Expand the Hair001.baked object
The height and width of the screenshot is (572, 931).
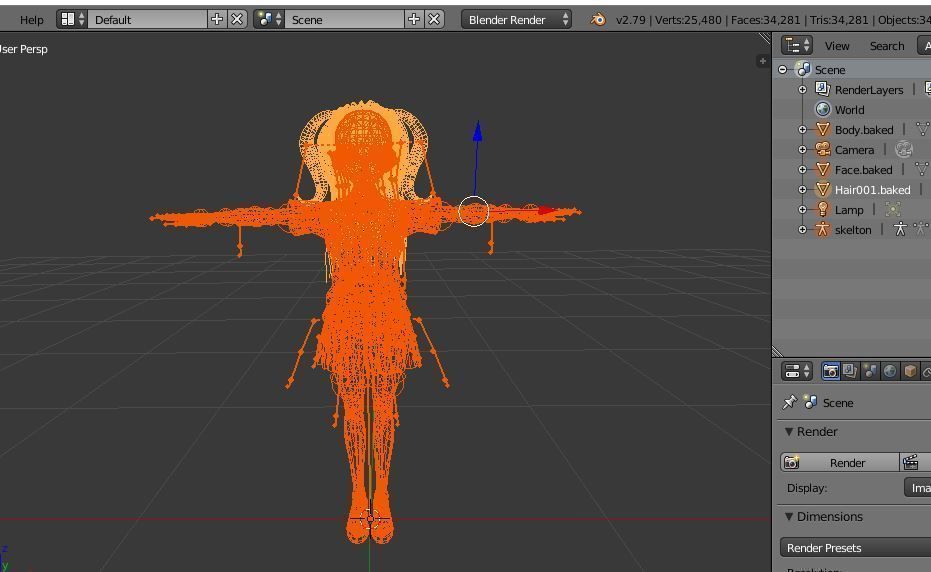click(802, 189)
